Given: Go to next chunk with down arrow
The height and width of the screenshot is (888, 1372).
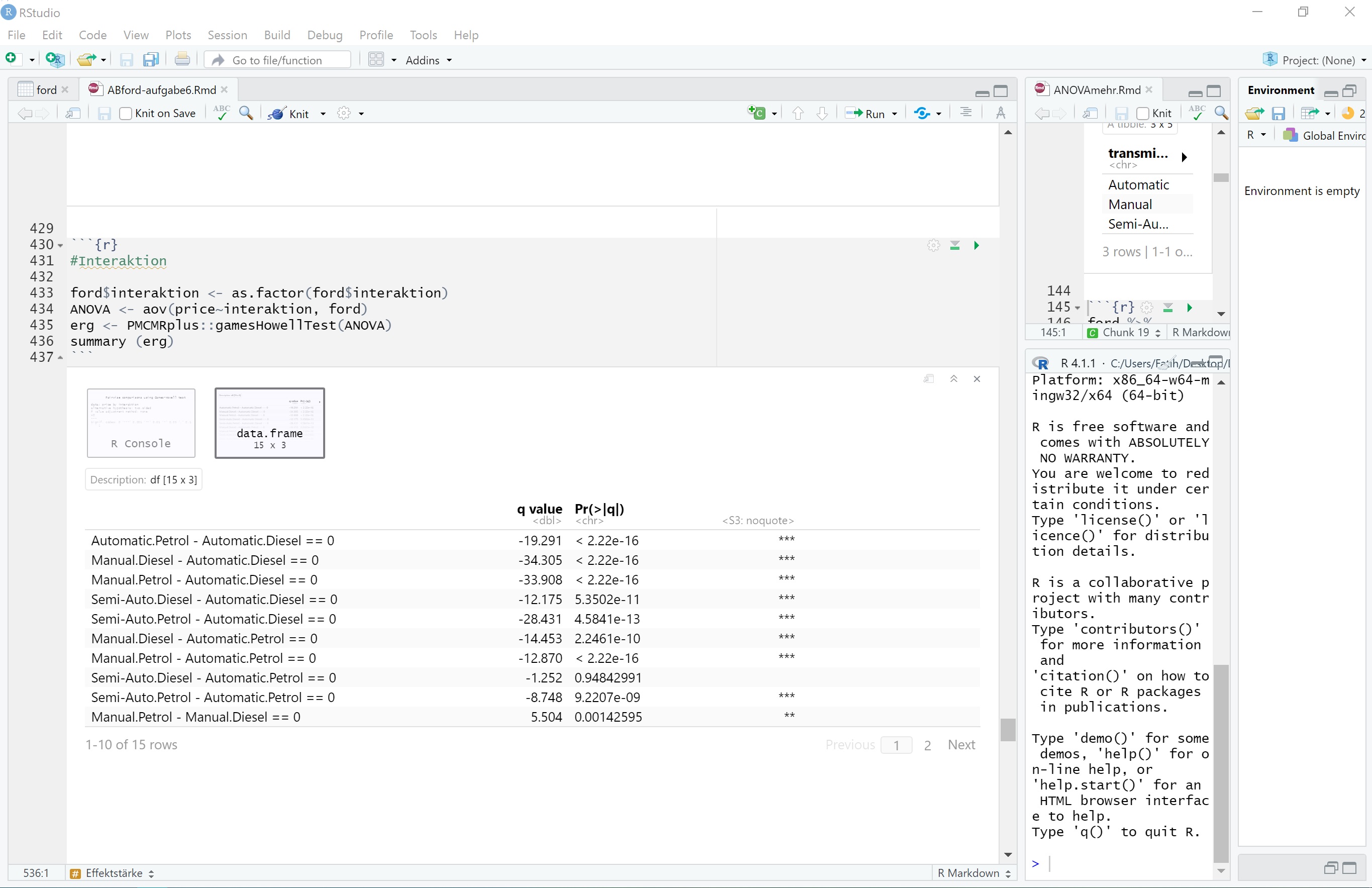Looking at the screenshot, I should coord(823,113).
